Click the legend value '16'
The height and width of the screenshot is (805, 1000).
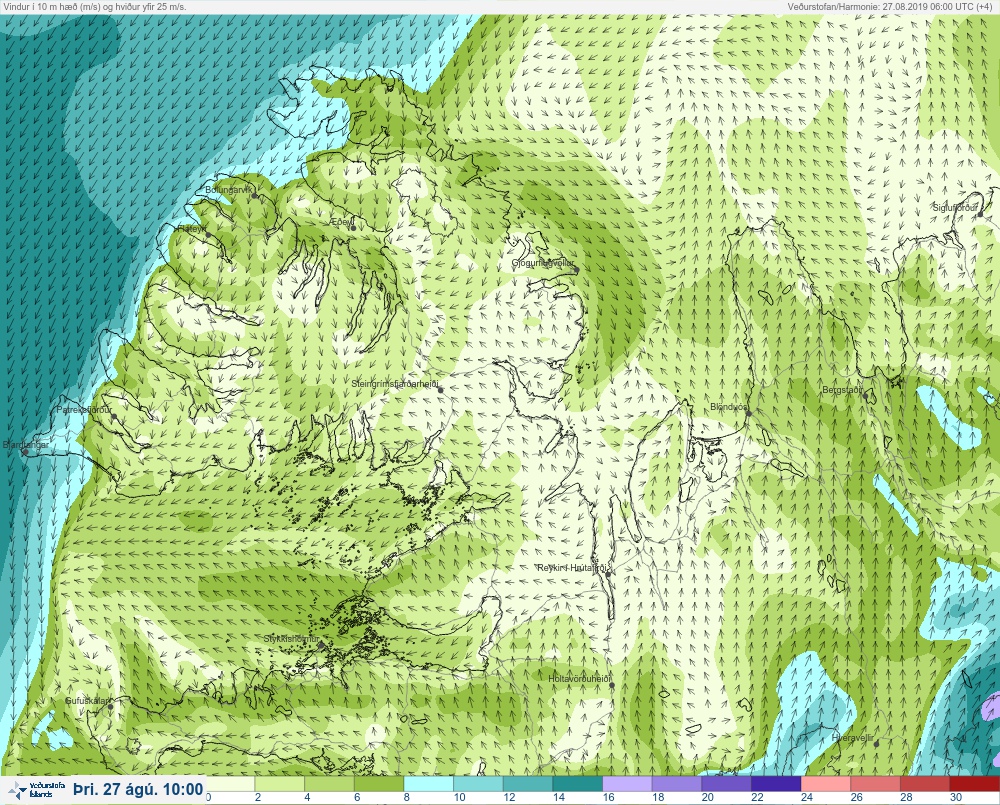pos(608,797)
